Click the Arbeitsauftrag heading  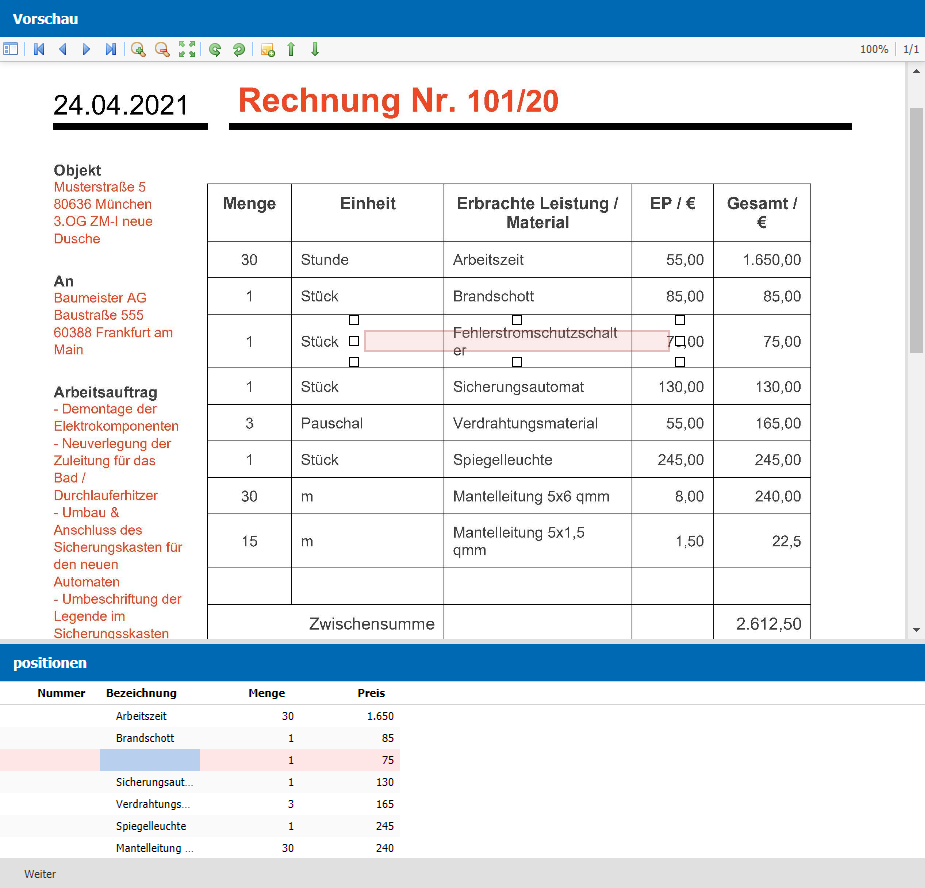point(106,392)
